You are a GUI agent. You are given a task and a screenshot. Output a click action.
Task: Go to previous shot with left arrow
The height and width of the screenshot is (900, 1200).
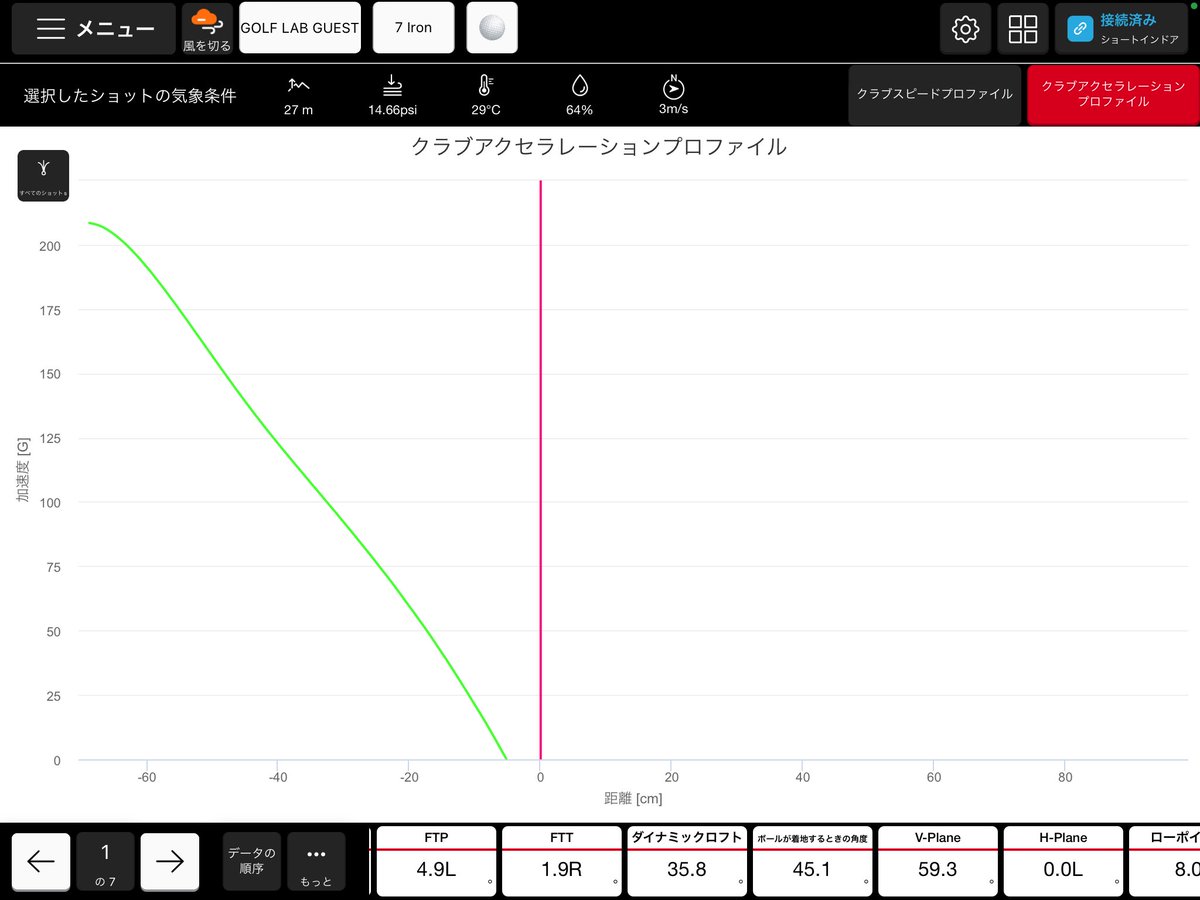click(x=41, y=862)
